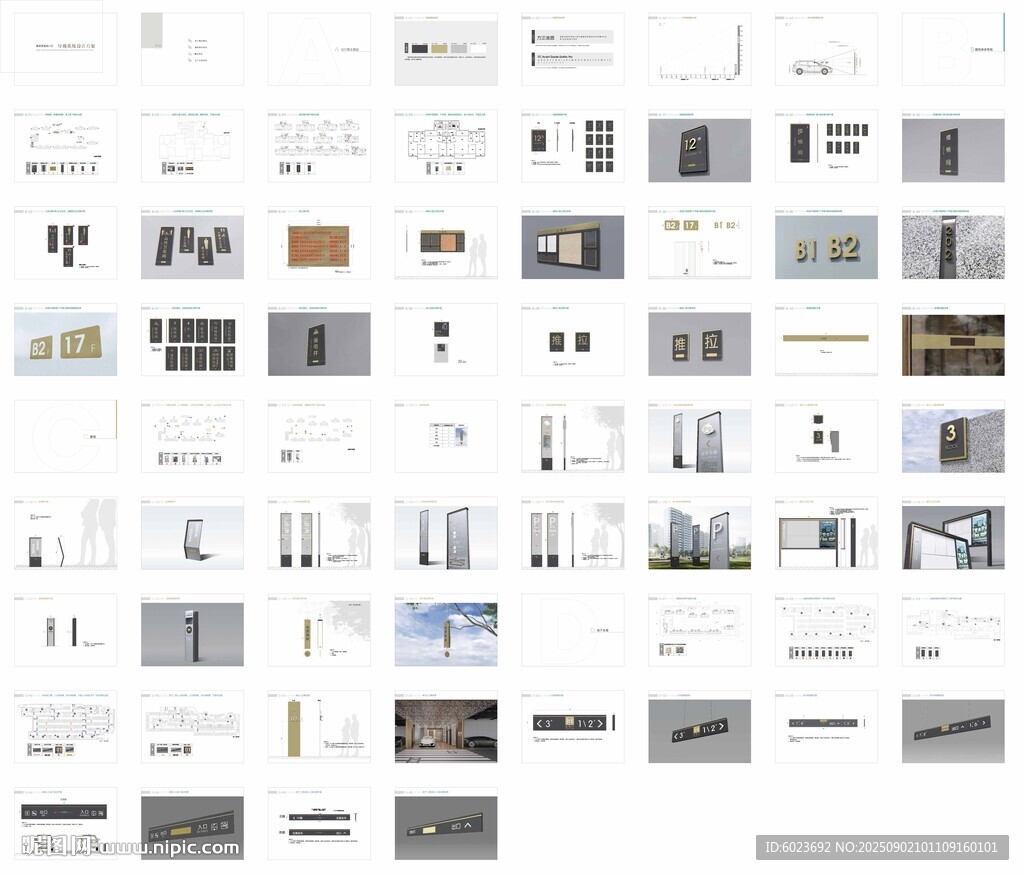Viewport: 1024px width, 875px height.
Task: Select the gold B1 B2 lettering render
Action: point(826,243)
